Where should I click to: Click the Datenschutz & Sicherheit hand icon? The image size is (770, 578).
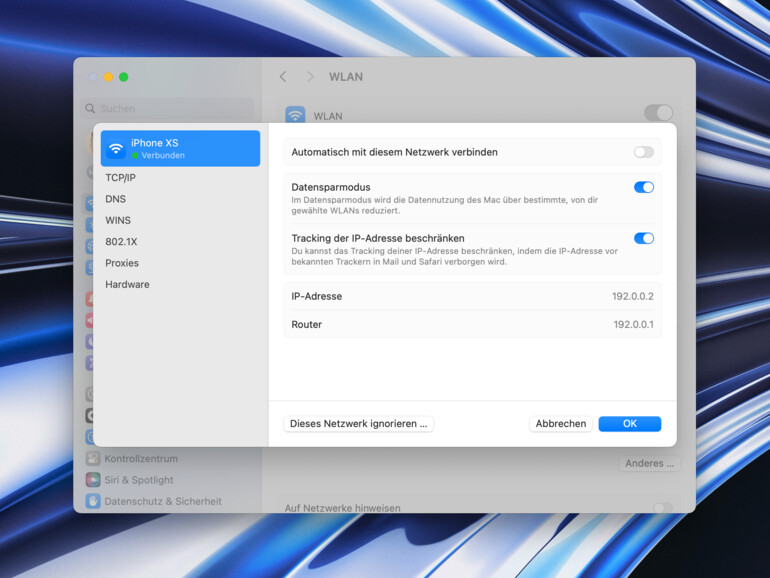[93, 501]
